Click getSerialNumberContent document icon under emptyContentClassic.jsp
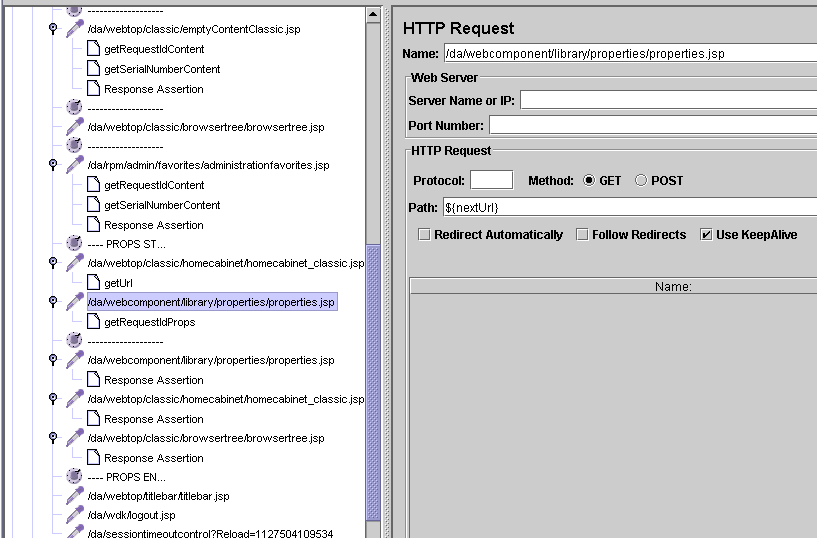This screenshot has height=538, width=817. (93, 68)
